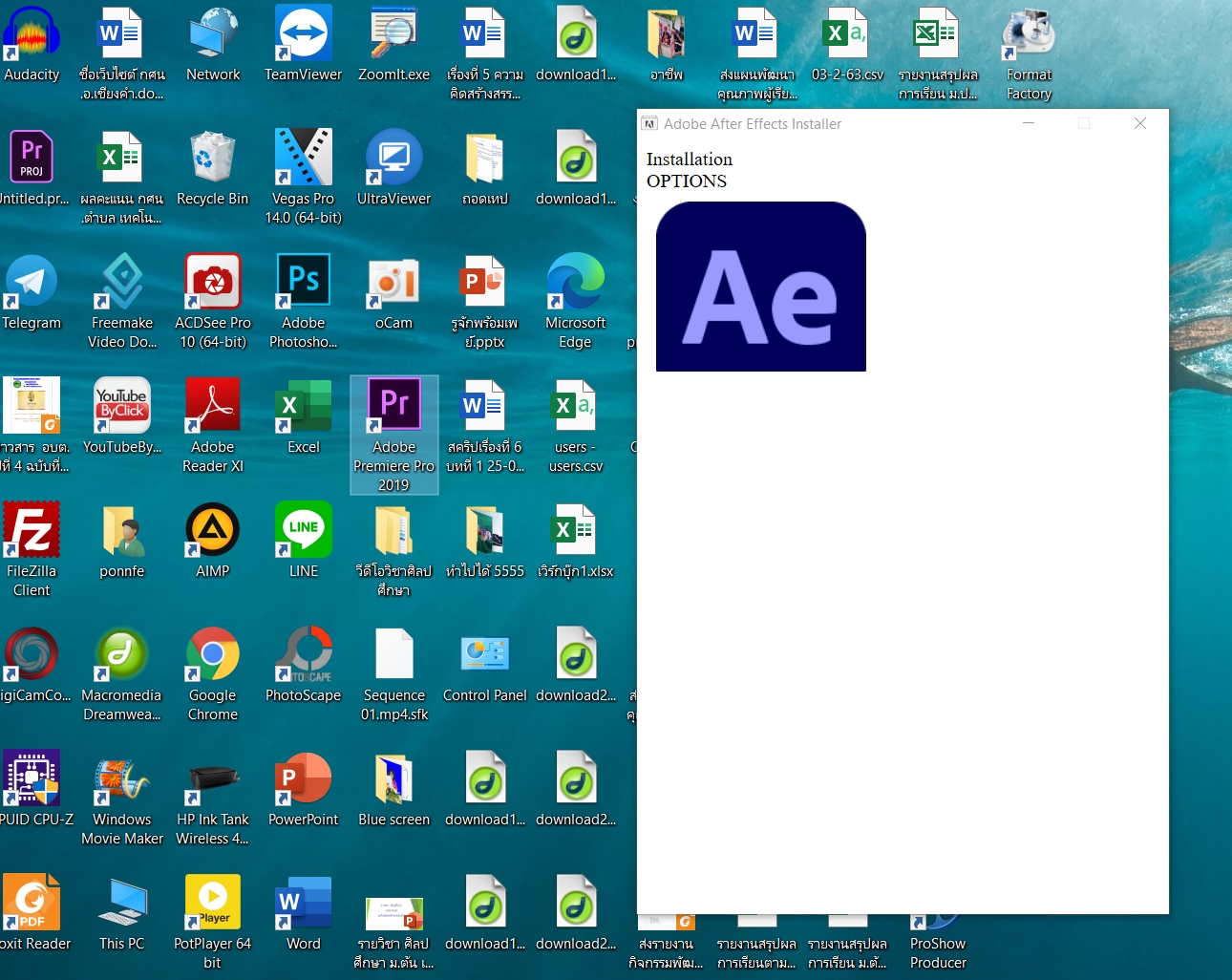
Task: Click the After Effects Ae logo image
Action: pos(760,287)
